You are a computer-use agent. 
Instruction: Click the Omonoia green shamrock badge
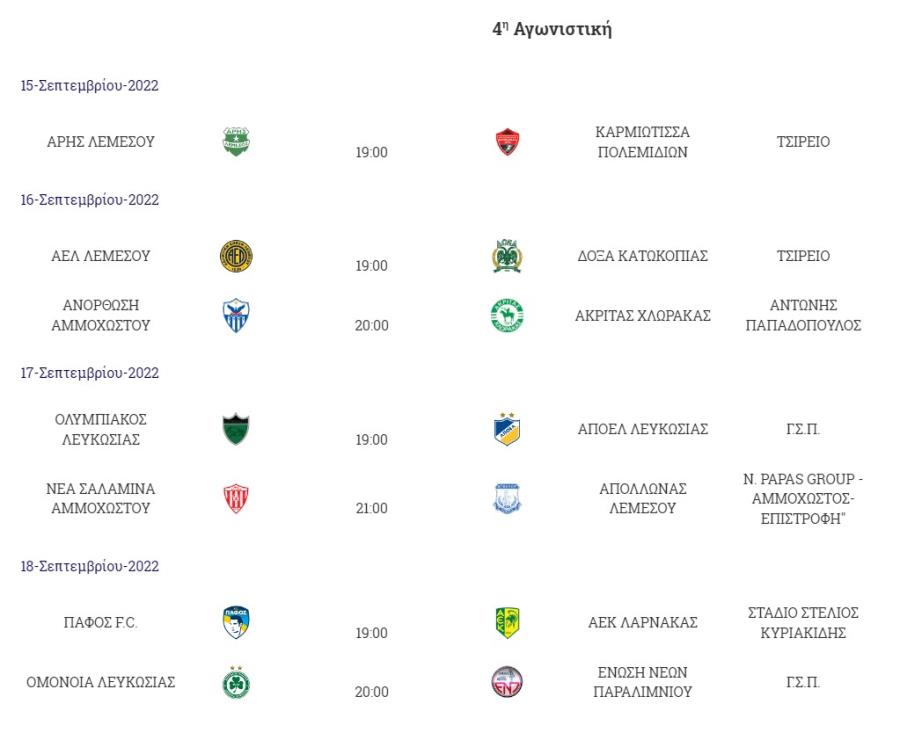pos(236,682)
